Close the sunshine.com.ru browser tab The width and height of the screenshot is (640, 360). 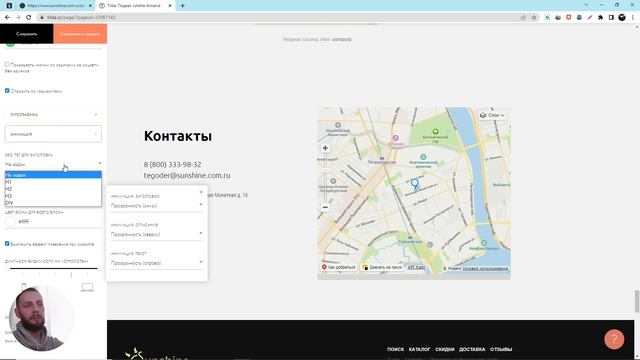pos(90,6)
